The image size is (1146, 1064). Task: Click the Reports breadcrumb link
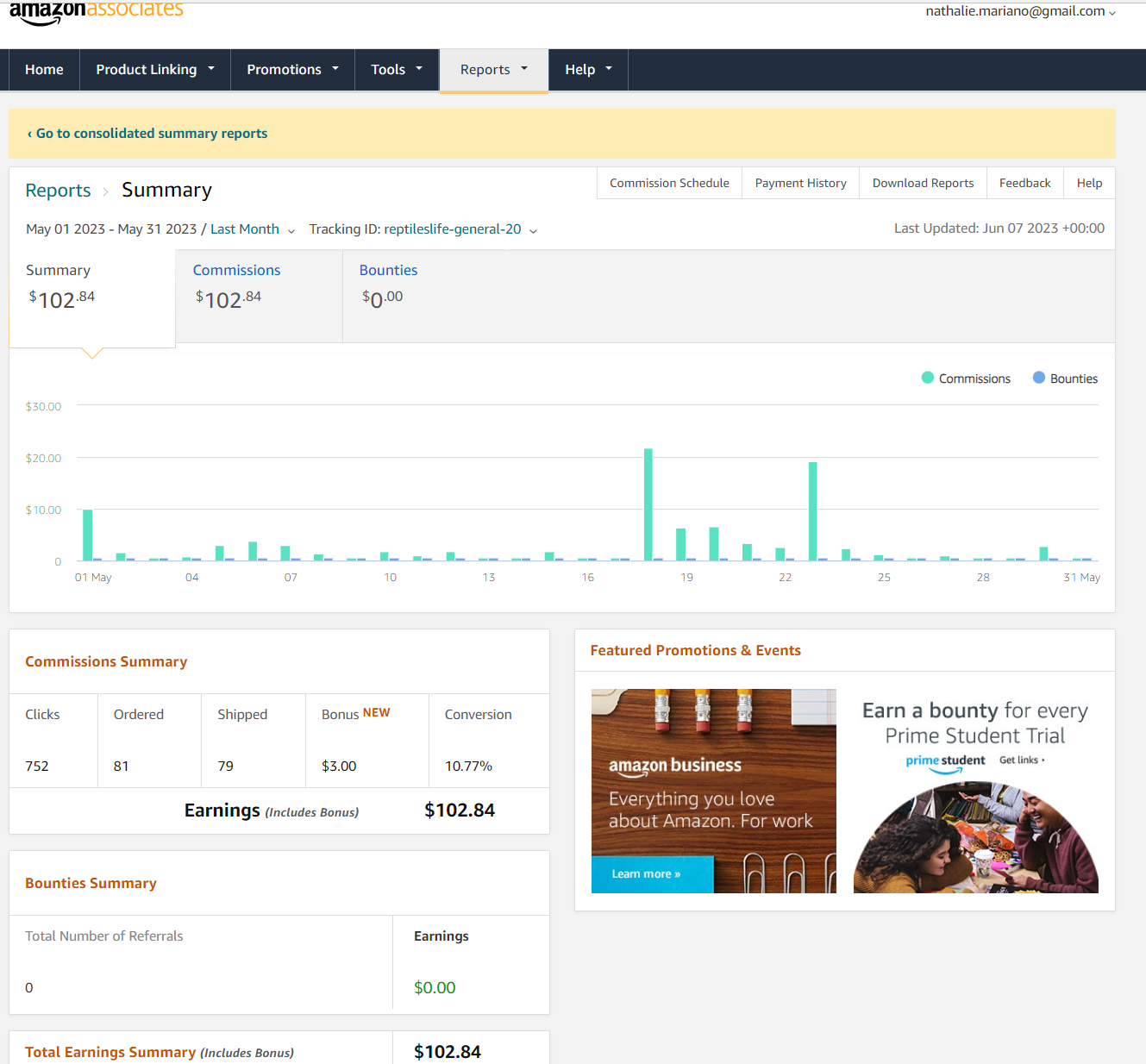pos(58,191)
